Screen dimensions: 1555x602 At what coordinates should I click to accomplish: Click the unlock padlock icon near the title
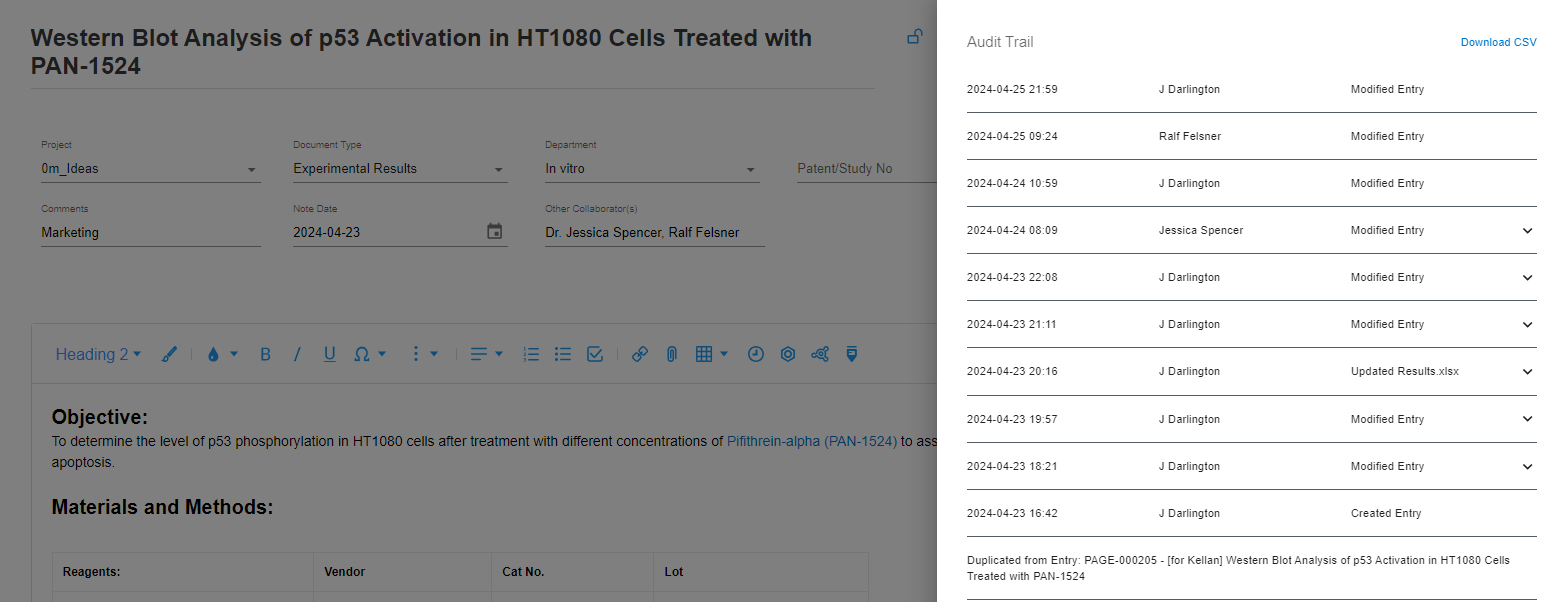click(x=914, y=36)
